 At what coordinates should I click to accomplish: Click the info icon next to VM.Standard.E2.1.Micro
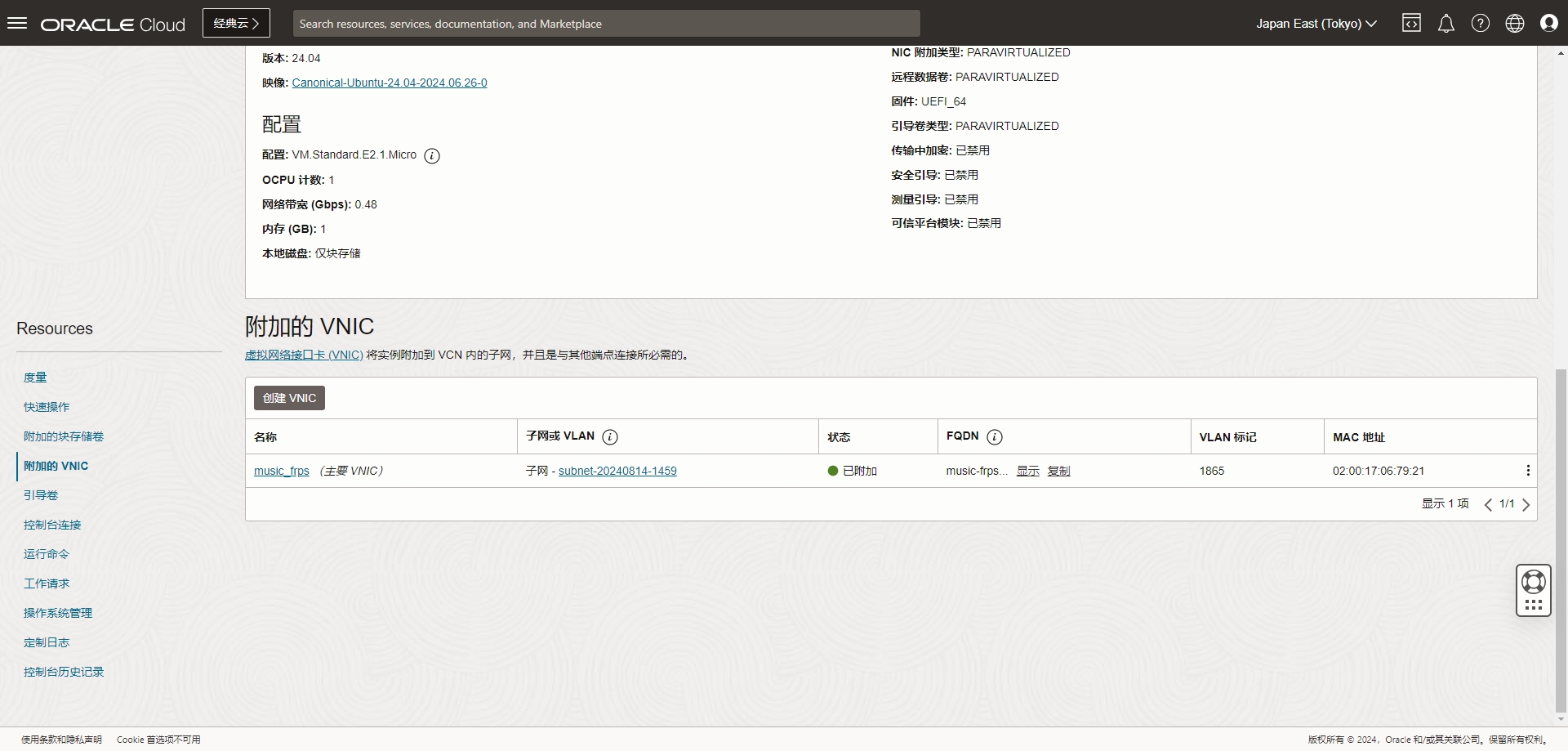click(432, 156)
